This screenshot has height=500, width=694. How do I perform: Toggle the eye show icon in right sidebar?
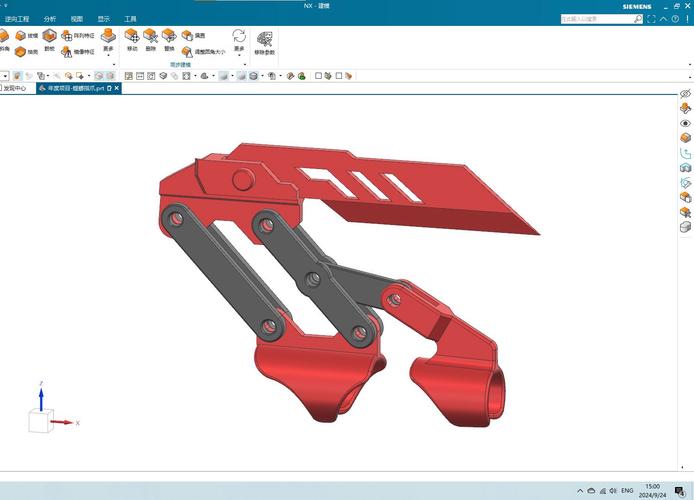[x=685, y=123]
